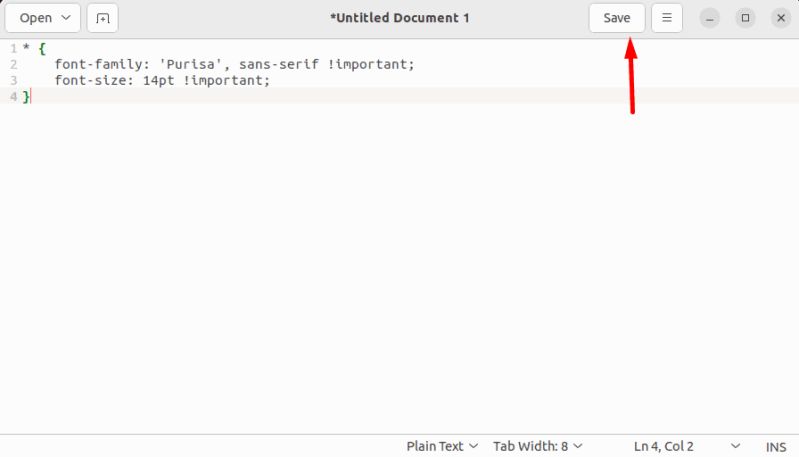This screenshot has height=457, width=799.
Task: Click line number 2 in the gutter
Action: [x=13, y=65]
